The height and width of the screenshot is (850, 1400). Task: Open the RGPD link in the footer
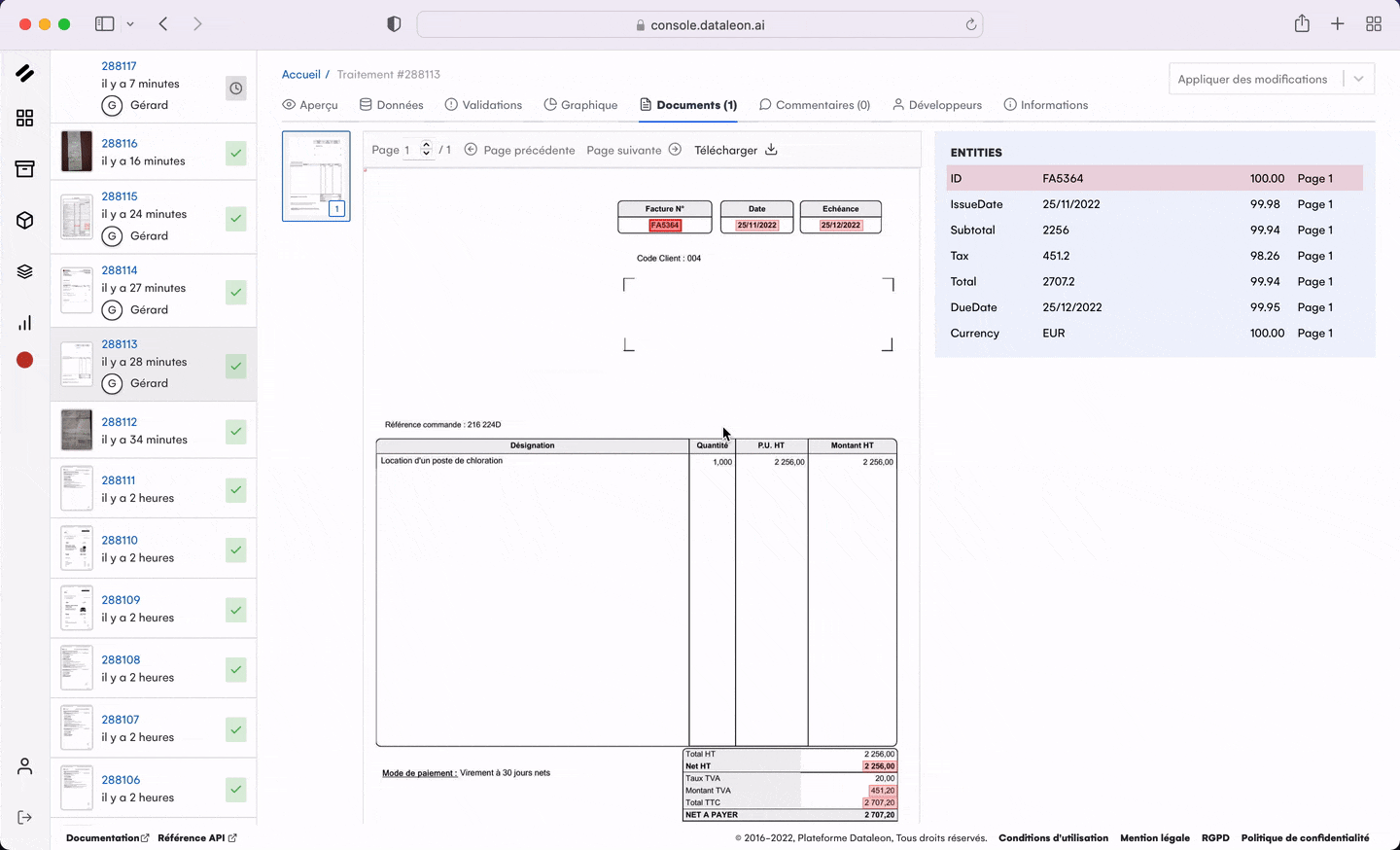pyautogui.click(x=1215, y=837)
